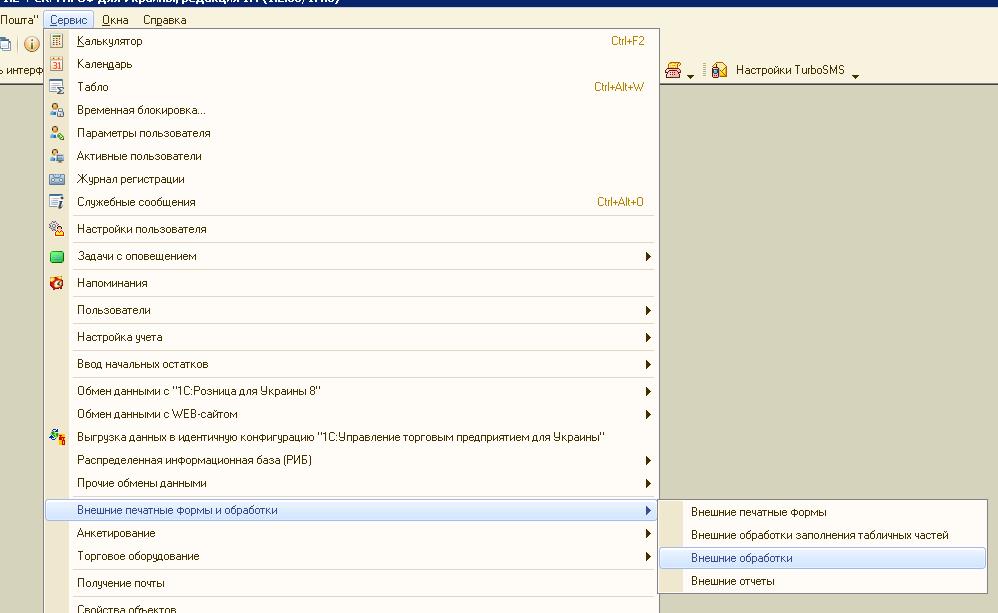Choose Внешние отчеты submenu item

[x=822, y=581]
